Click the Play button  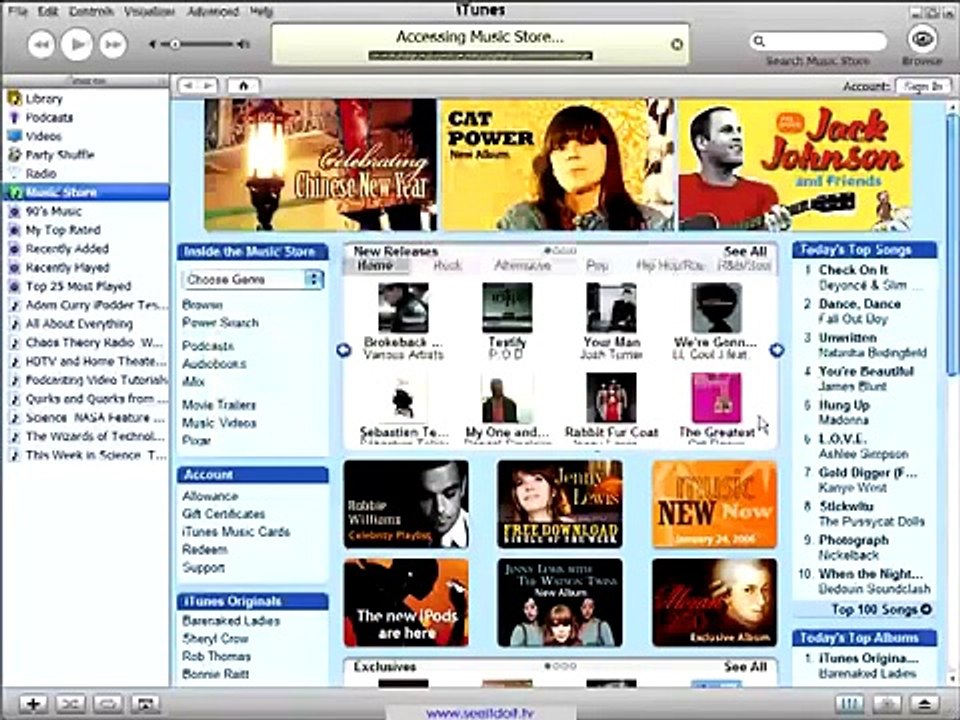click(77, 44)
